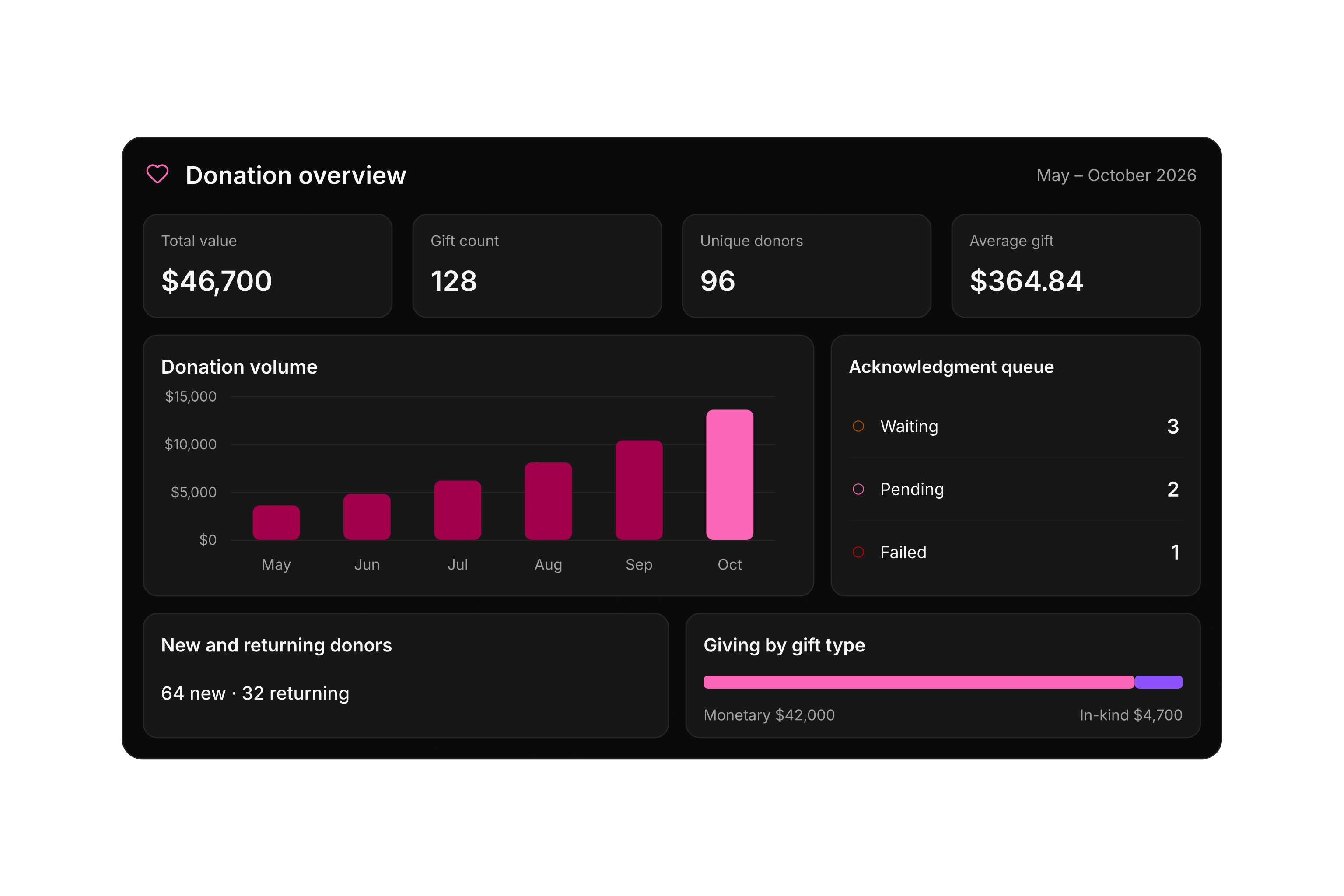1344x896 pixels.
Task: Click the "Giving by gift type" heading
Action: tap(784, 645)
